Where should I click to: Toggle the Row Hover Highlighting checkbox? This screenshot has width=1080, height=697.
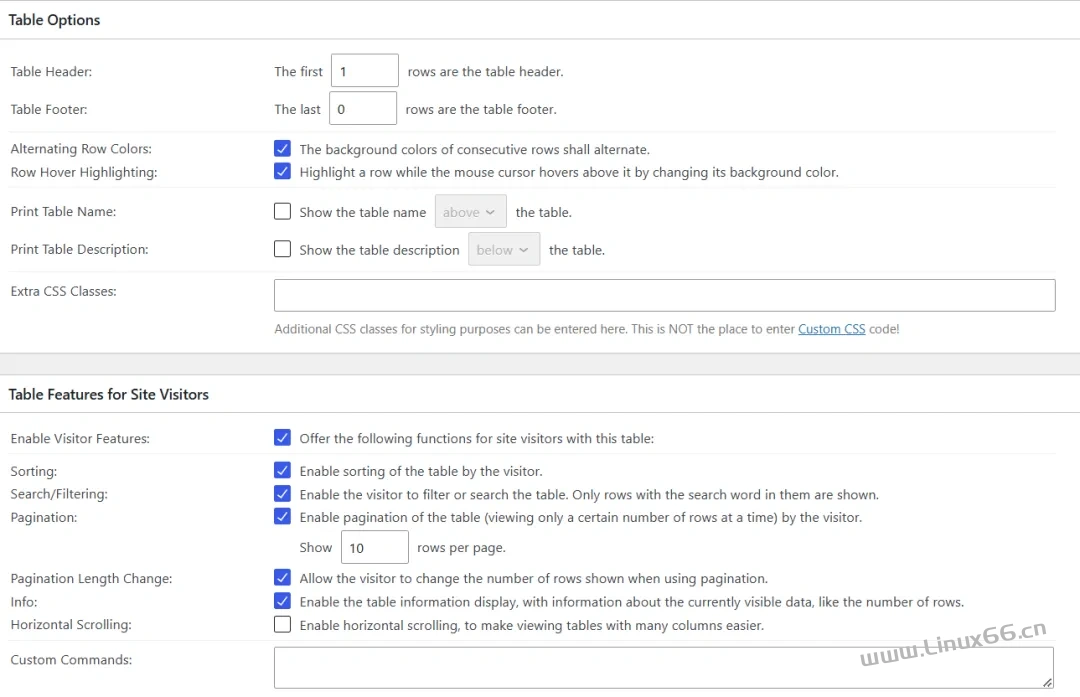coord(282,171)
